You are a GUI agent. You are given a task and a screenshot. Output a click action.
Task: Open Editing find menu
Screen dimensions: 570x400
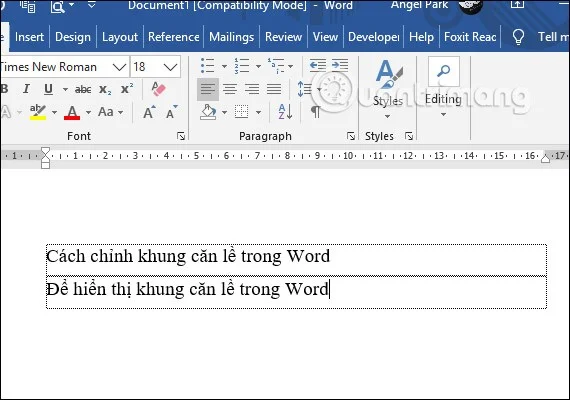443,87
